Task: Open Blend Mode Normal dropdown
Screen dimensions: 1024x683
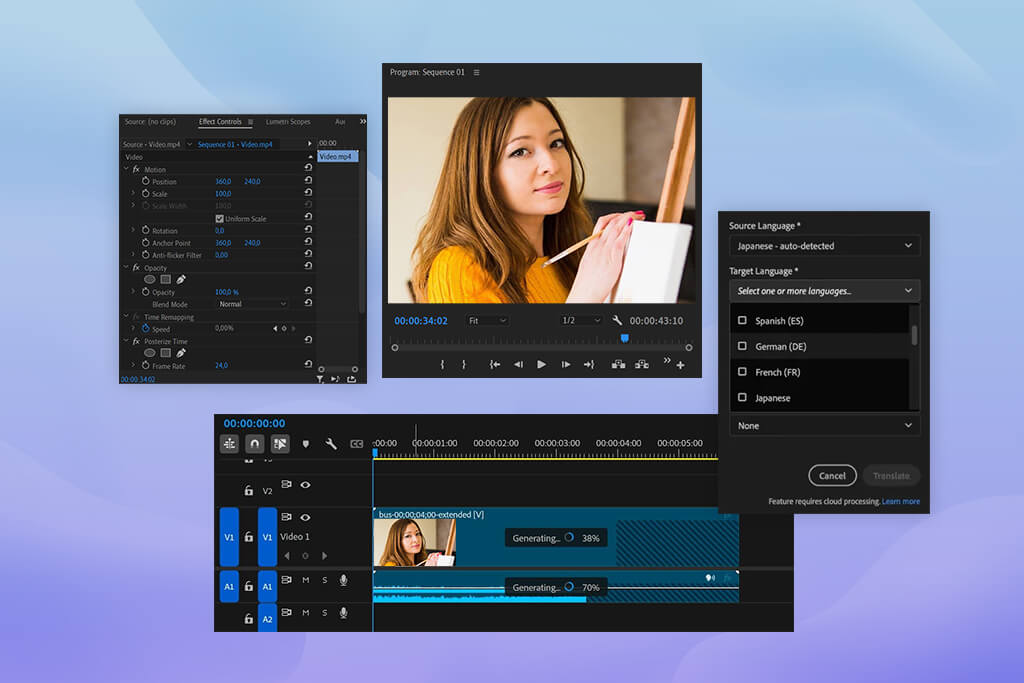Action: pos(252,304)
